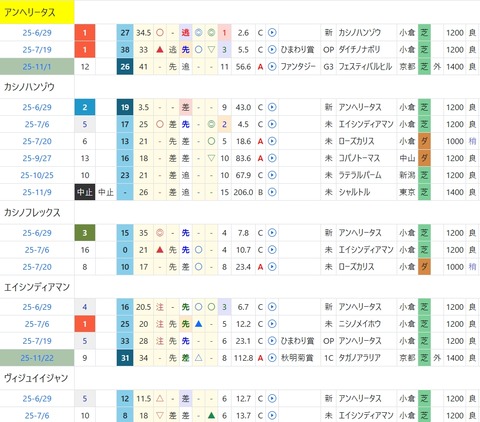Play race video in the odds 12.7 row
Viewport: 480px width, 422px height.
click(272, 399)
